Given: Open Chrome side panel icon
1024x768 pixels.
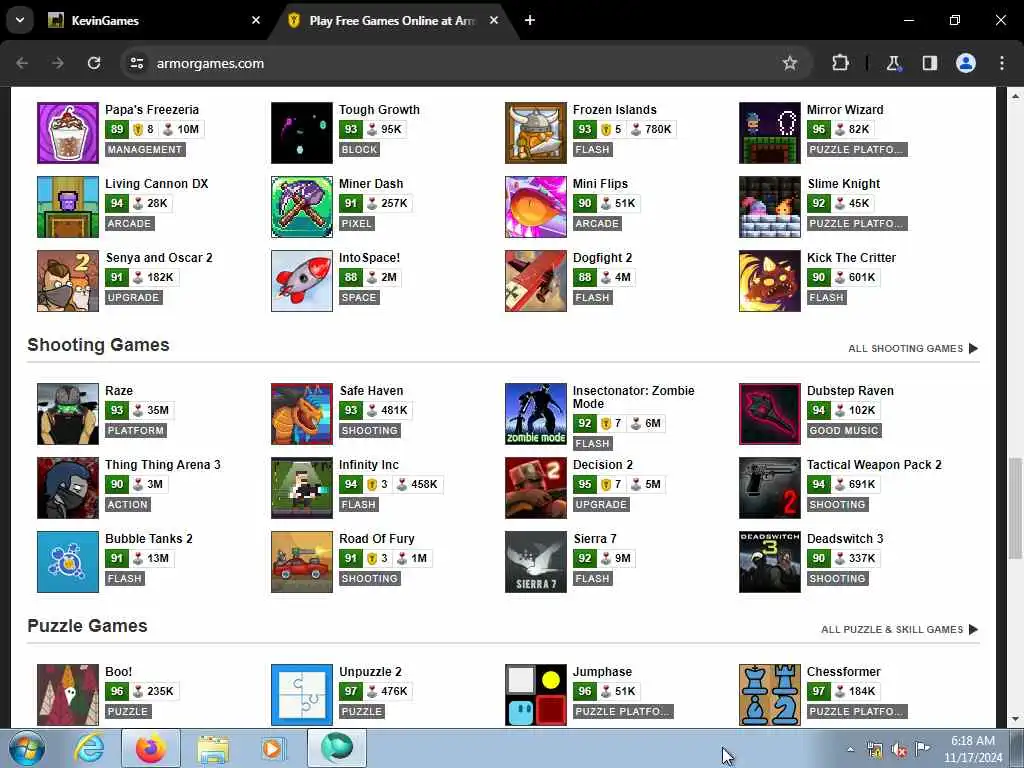Looking at the screenshot, I should click(929, 63).
